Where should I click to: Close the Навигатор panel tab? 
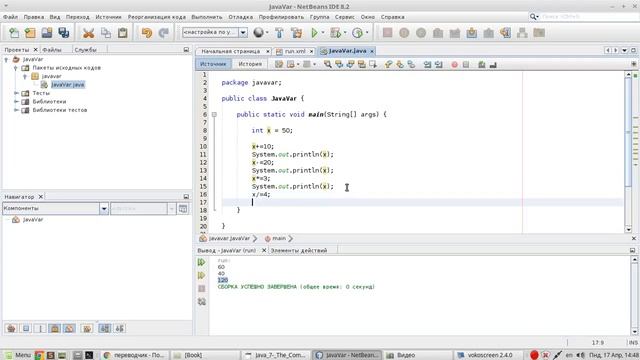[40, 197]
